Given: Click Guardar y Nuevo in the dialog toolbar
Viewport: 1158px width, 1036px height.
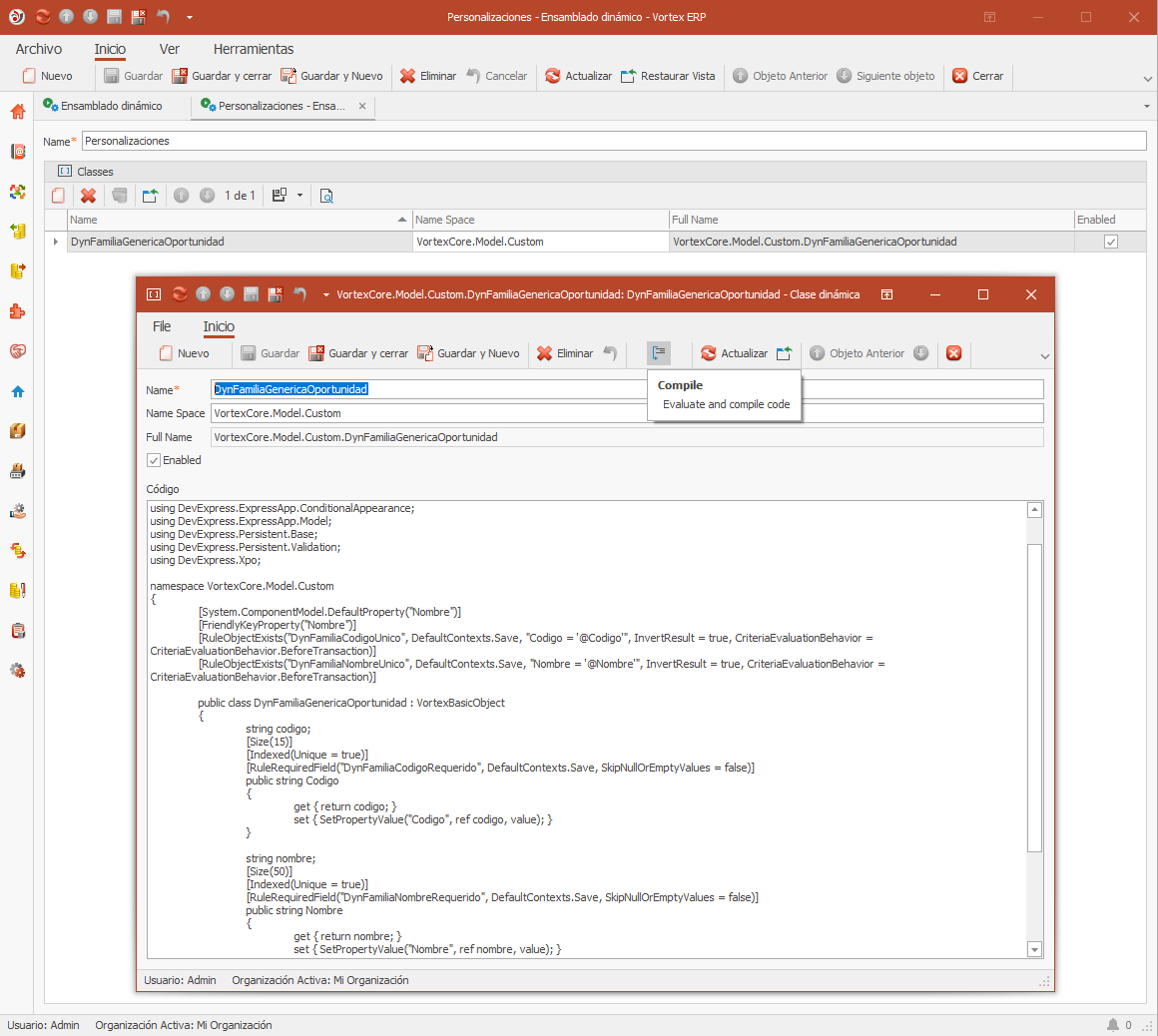Looking at the screenshot, I should (x=468, y=353).
